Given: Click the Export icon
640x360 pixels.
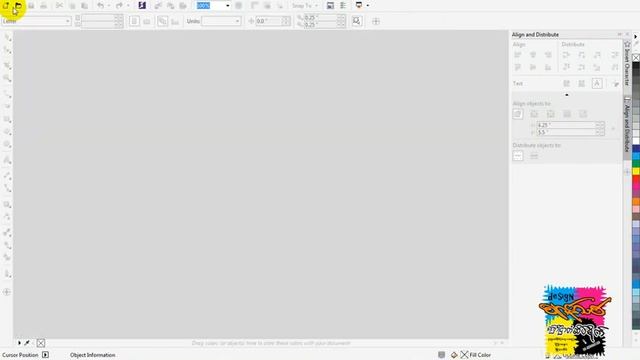Looking at the screenshot, I should [x=171, y=5].
